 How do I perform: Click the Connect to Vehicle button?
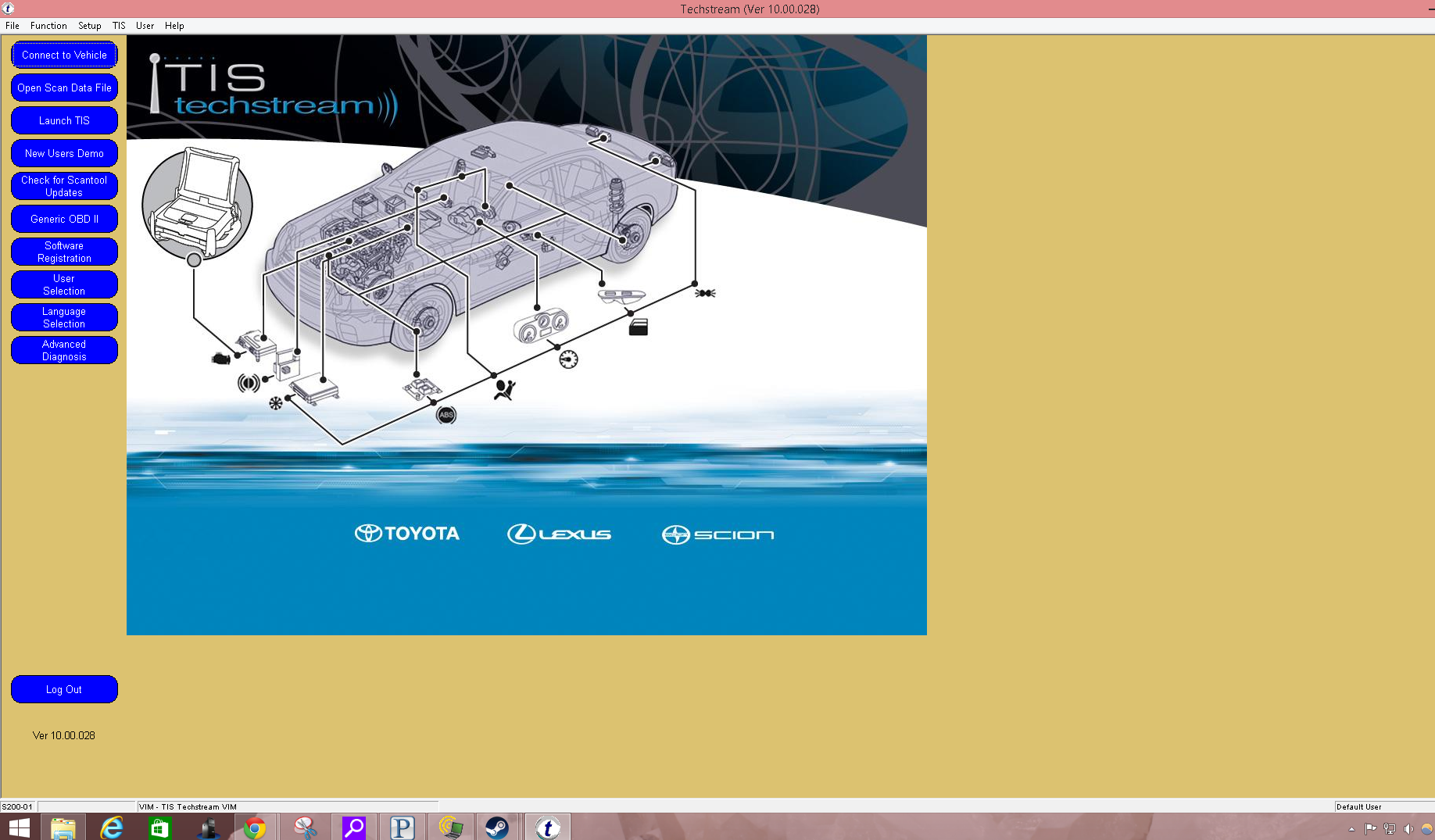coord(64,55)
